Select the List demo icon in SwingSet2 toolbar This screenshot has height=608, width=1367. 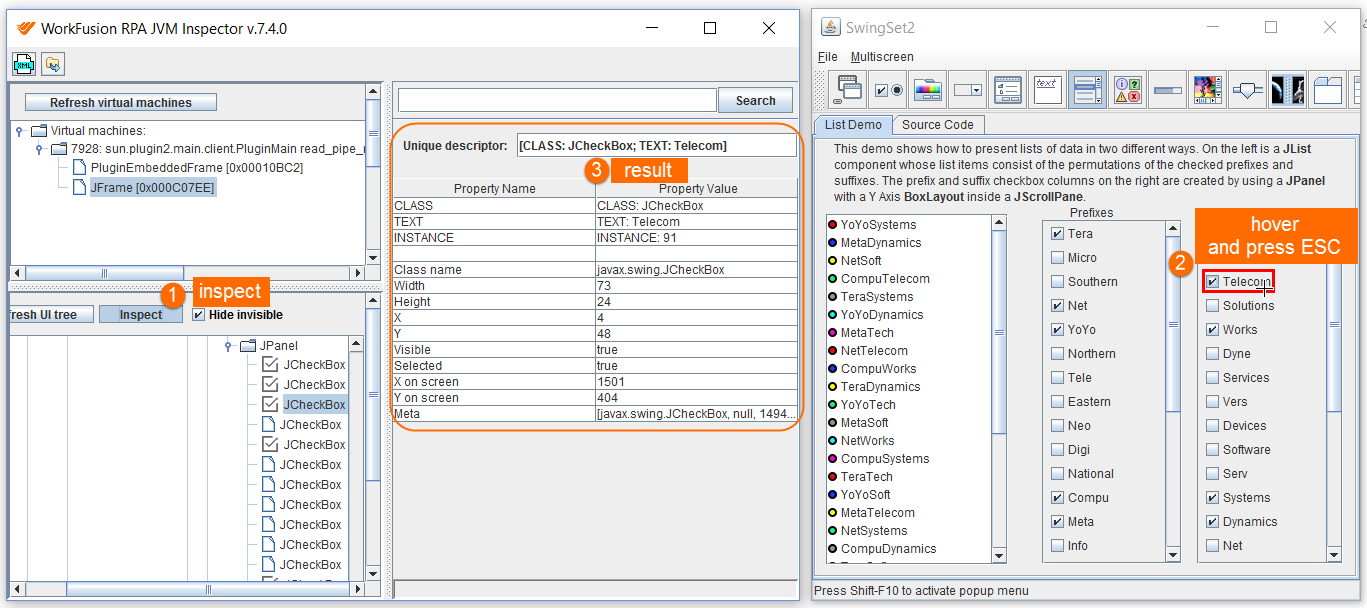tap(1088, 90)
